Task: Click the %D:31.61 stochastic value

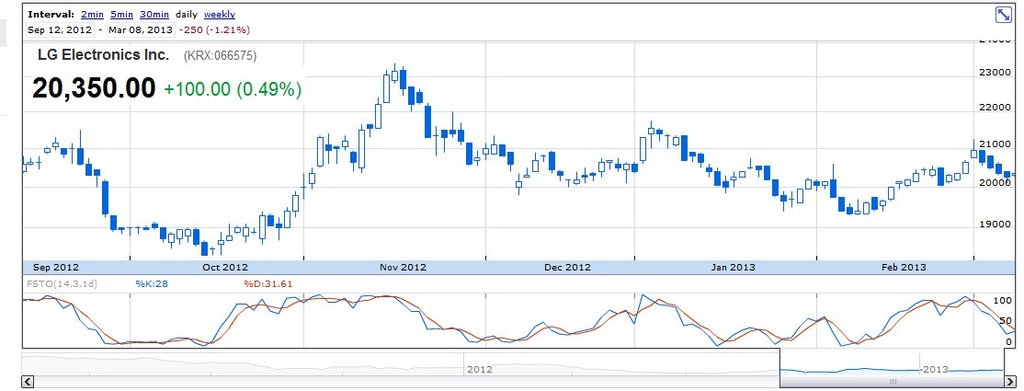Action: 268,284
